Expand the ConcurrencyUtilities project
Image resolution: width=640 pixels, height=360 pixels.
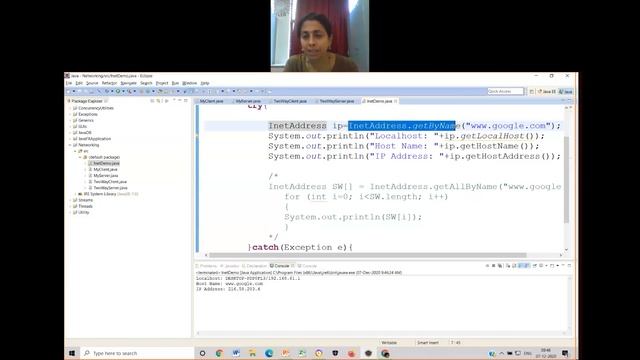70,108
